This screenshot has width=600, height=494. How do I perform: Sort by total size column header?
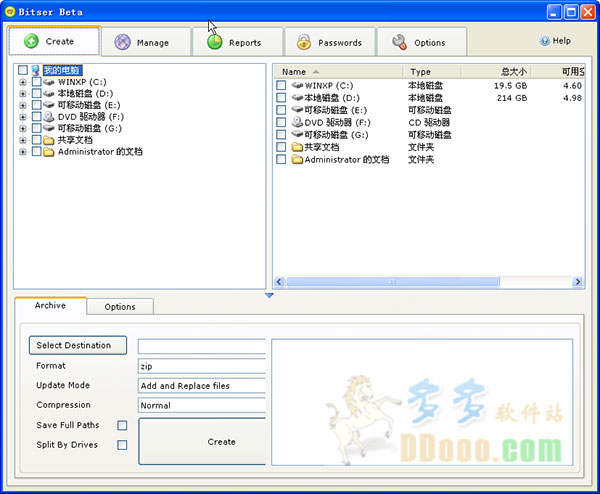pyautogui.click(x=496, y=72)
